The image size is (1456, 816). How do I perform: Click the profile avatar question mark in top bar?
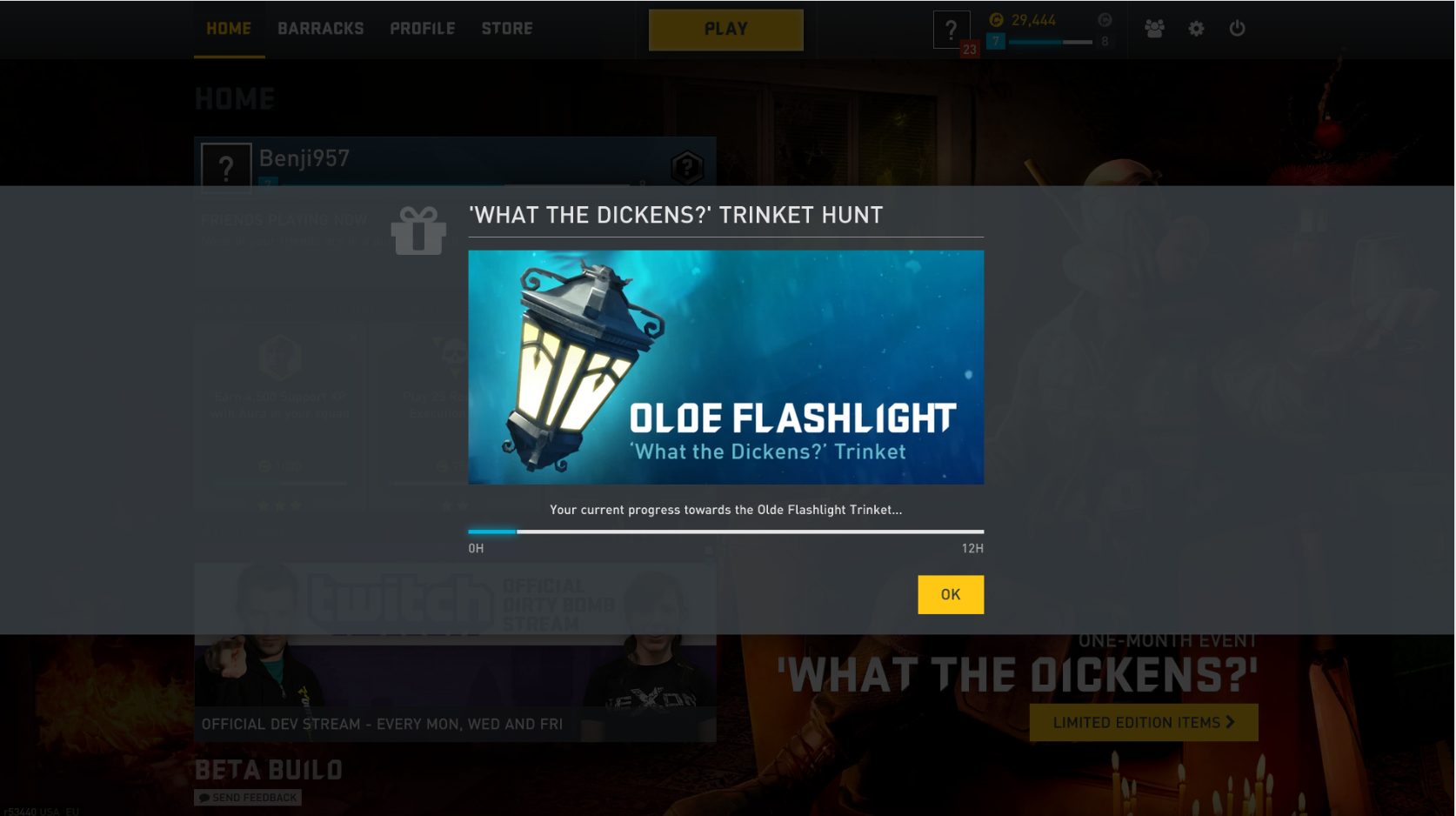951,30
